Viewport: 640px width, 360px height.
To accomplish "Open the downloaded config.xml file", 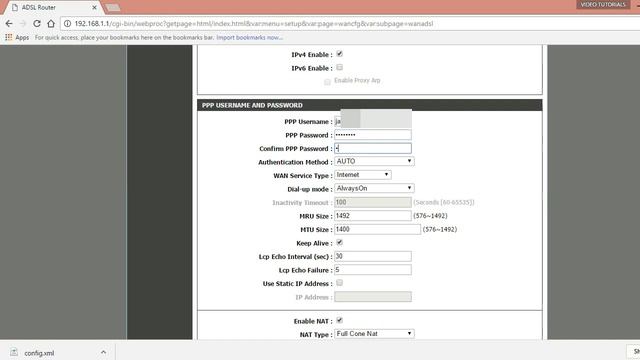I will (39, 353).
